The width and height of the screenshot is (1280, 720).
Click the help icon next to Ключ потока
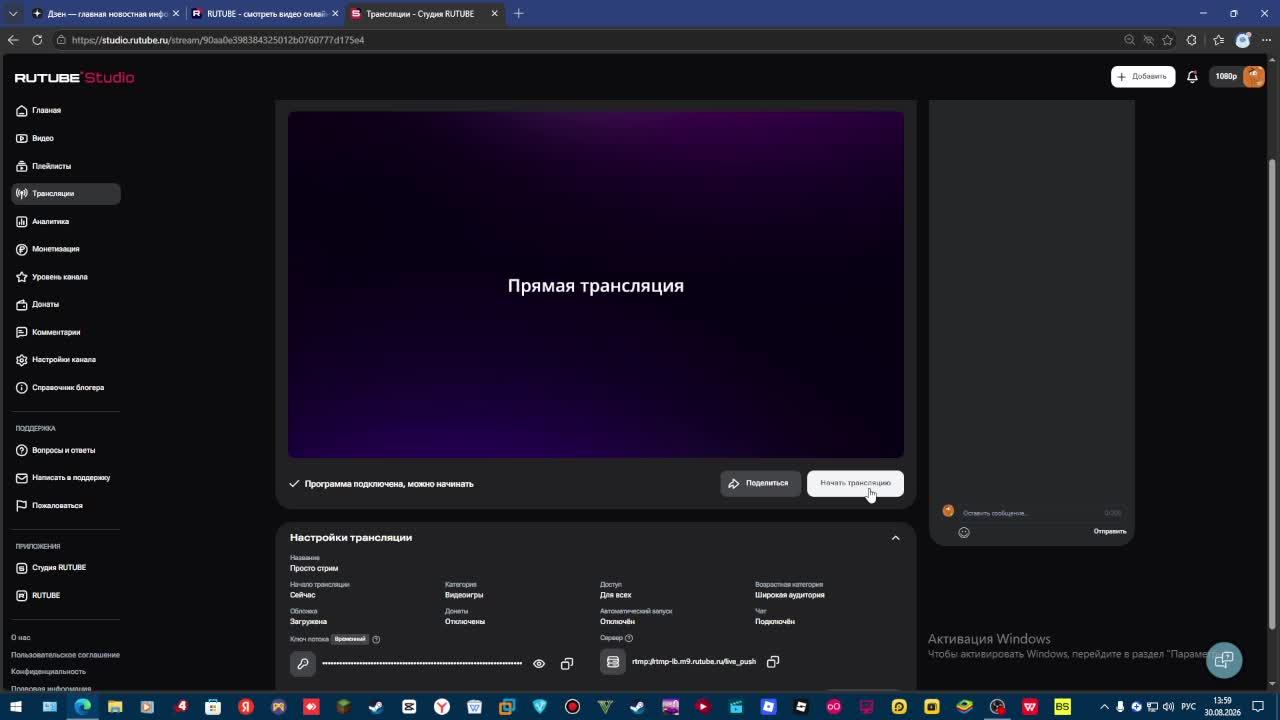[376, 639]
